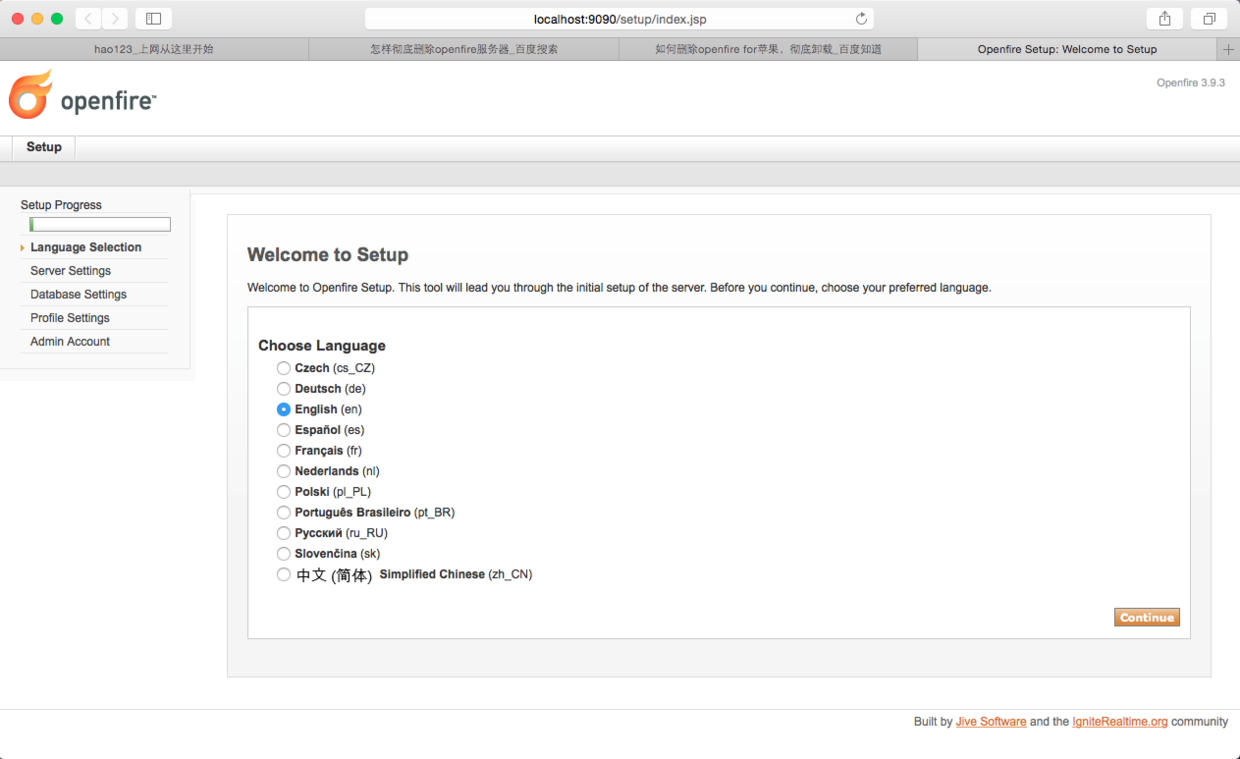
Task: Go back with the browser back arrow
Action: tap(88, 19)
